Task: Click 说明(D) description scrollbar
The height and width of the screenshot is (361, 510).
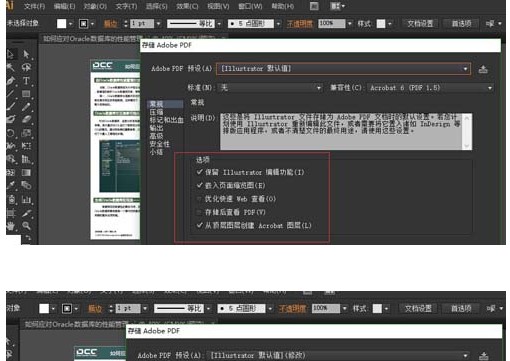Action: [x=467, y=132]
